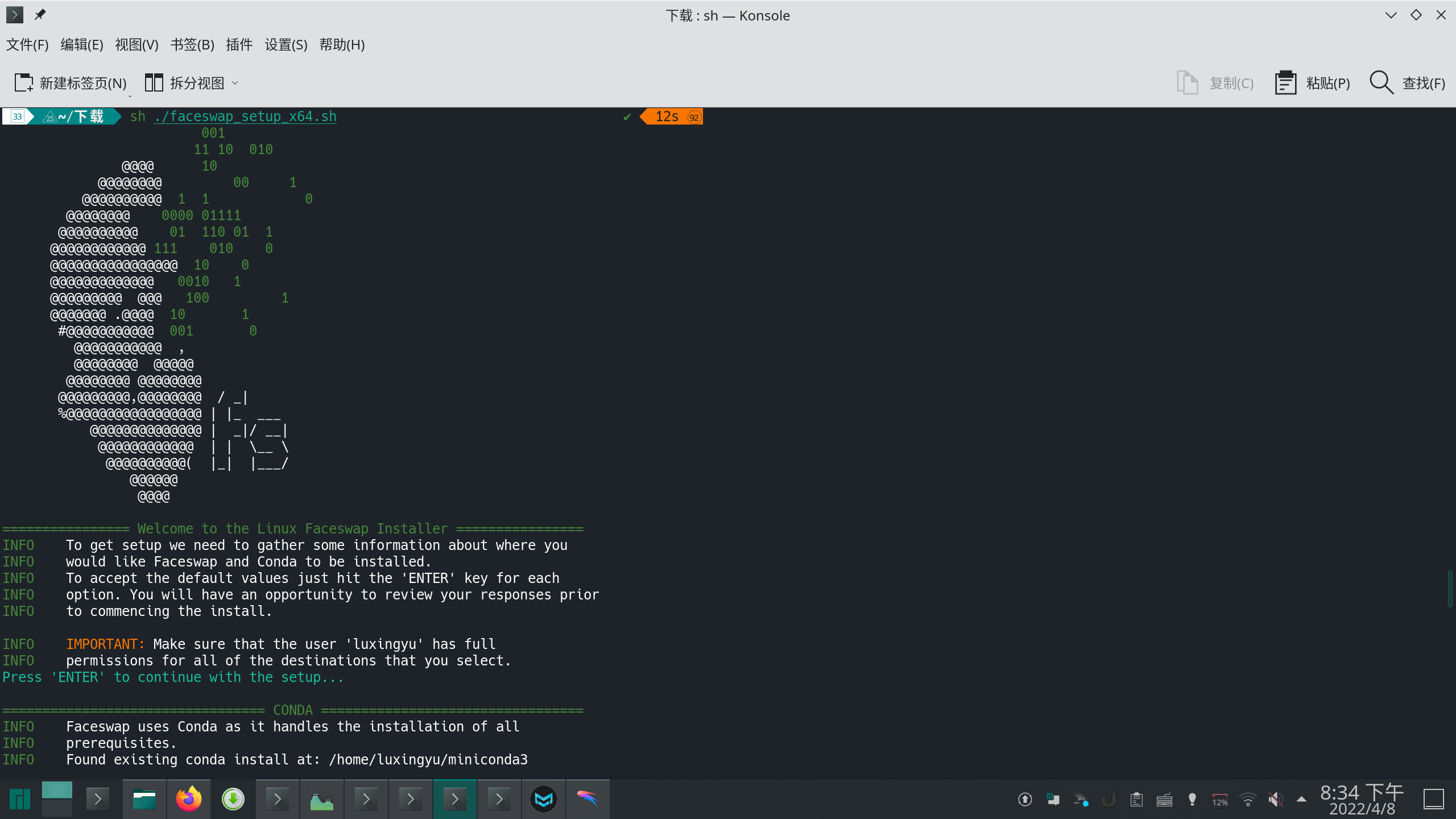Click the 拆分视图 split view button
This screenshot has height=819, width=1456.
click(185, 83)
